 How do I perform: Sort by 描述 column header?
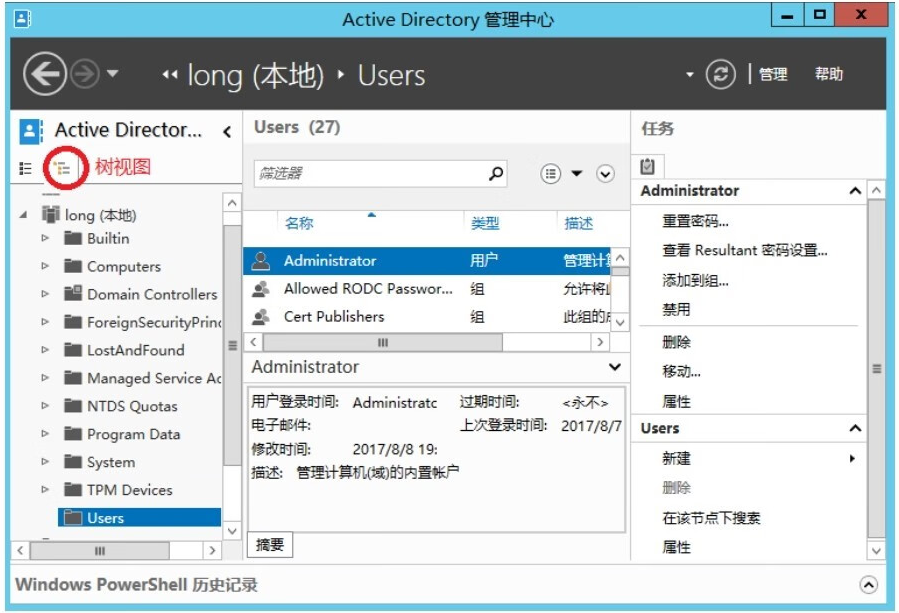click(x=579, y=223)
